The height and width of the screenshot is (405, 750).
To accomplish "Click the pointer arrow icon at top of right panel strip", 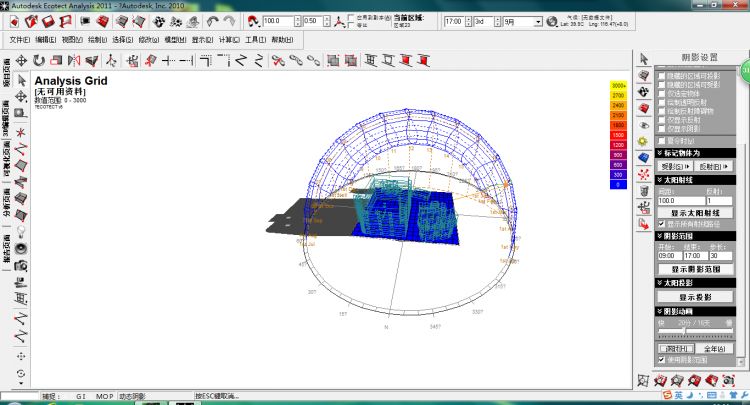I will coord(645,59).
